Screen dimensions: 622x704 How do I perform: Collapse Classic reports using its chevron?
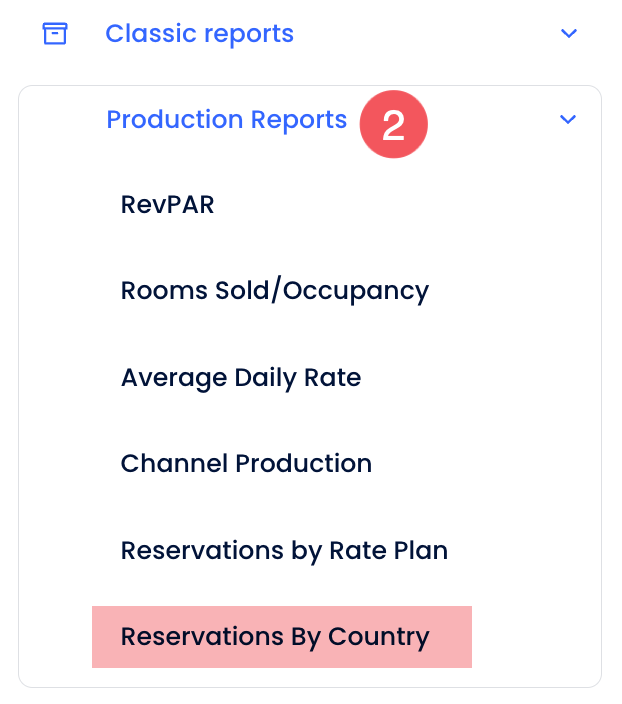point(569,33)
